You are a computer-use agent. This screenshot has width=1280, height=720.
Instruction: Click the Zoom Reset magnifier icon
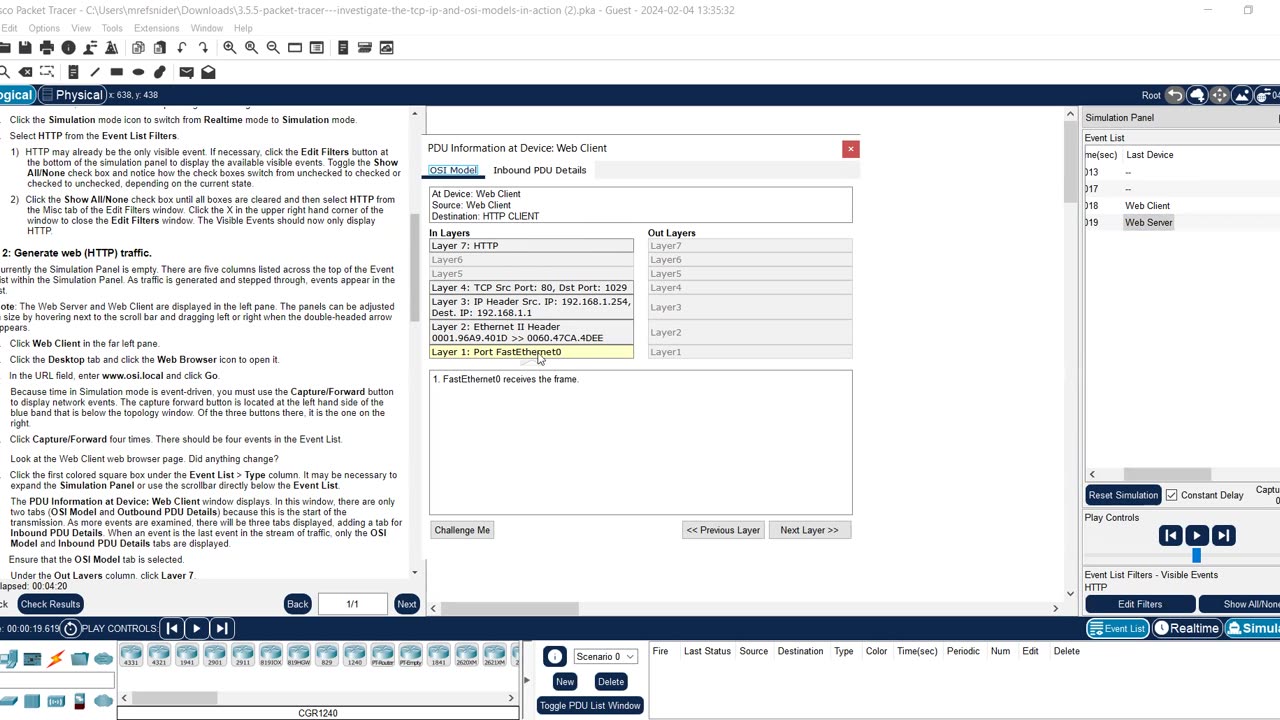[251, 48]
